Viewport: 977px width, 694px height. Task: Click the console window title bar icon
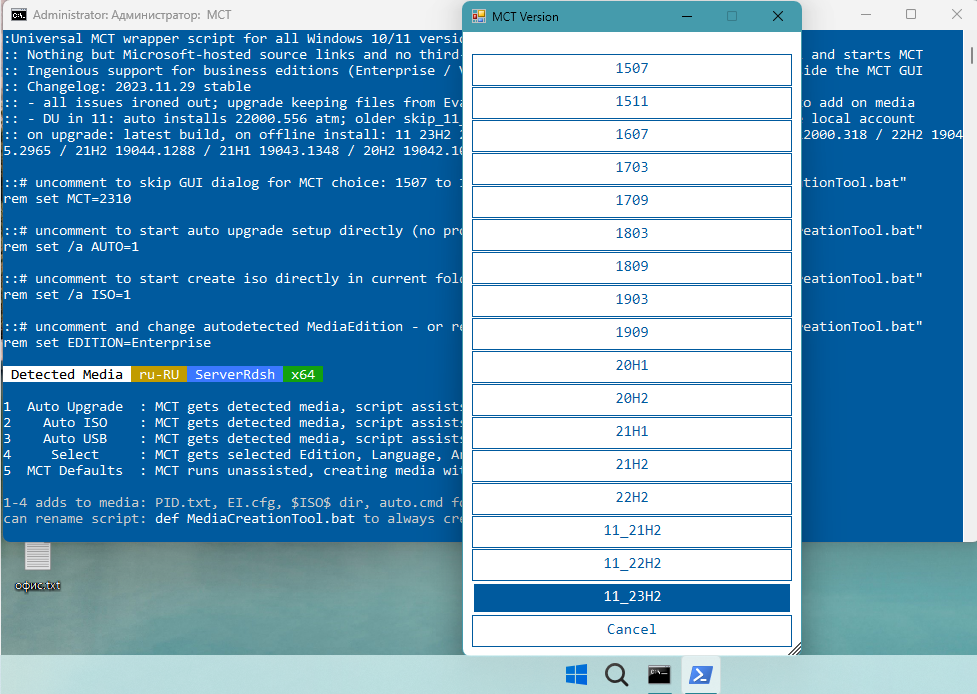[15, 16]
